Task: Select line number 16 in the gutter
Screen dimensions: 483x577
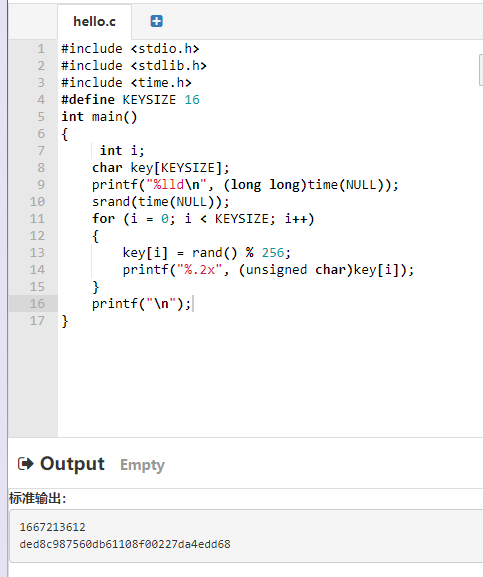Action: tap(37, 304)
